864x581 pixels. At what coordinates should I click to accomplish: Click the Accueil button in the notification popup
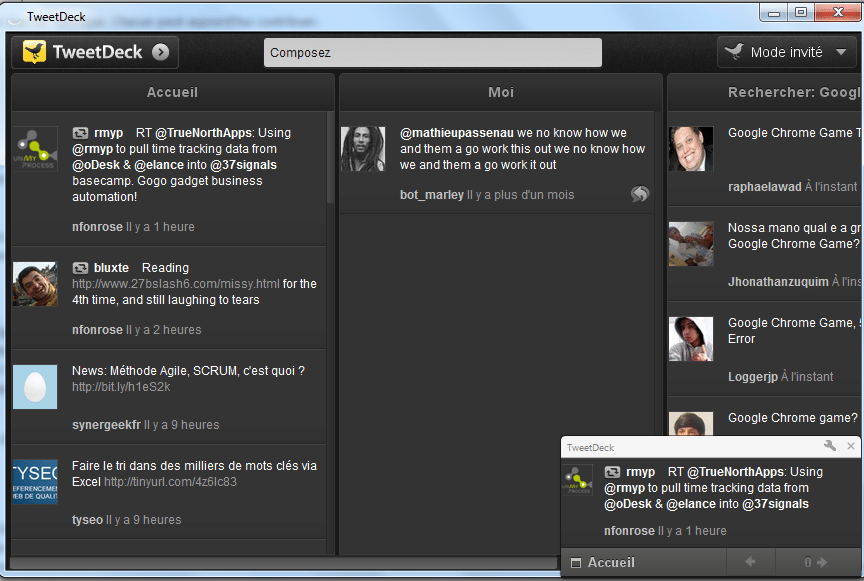(644, 562)
